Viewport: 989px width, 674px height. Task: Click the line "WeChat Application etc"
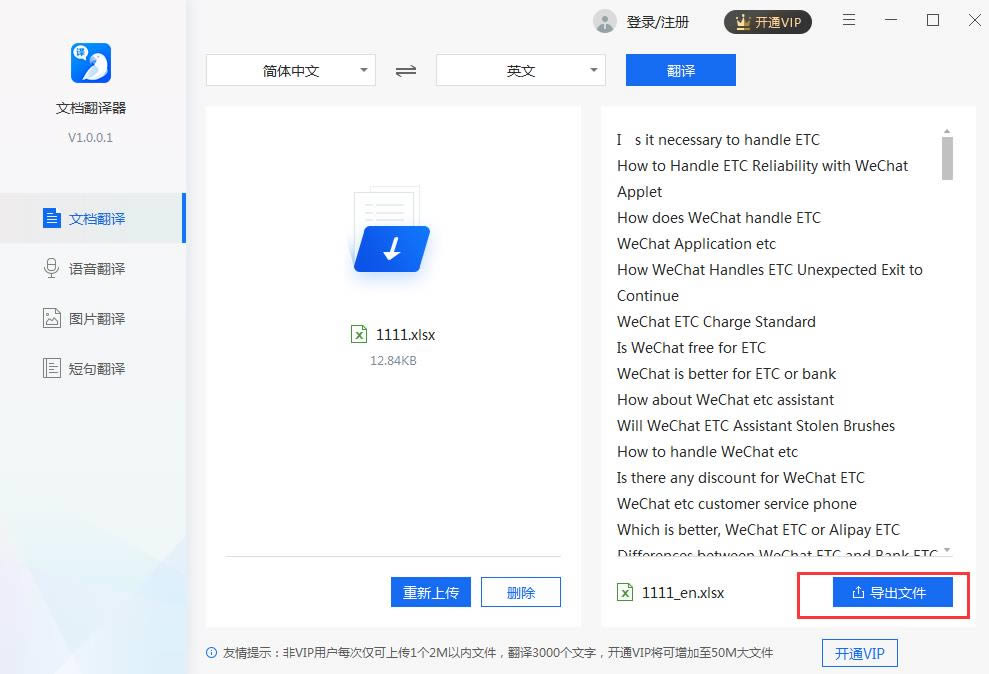[x=696, y=243]
